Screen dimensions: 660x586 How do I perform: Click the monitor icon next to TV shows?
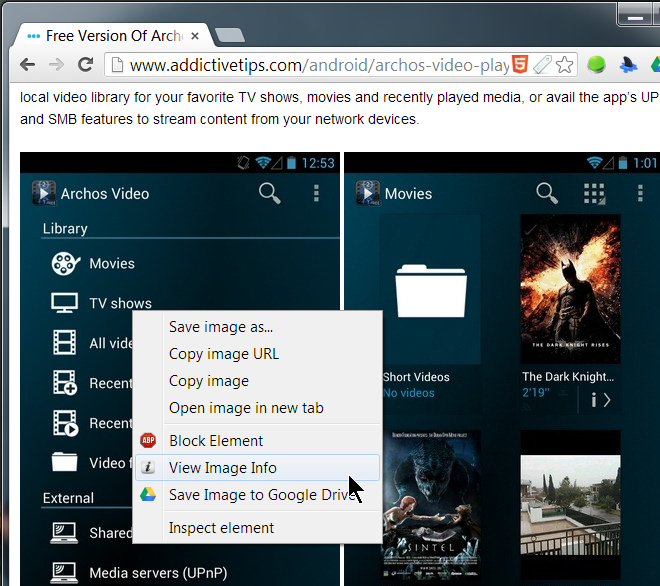click(x=64, y=303)
